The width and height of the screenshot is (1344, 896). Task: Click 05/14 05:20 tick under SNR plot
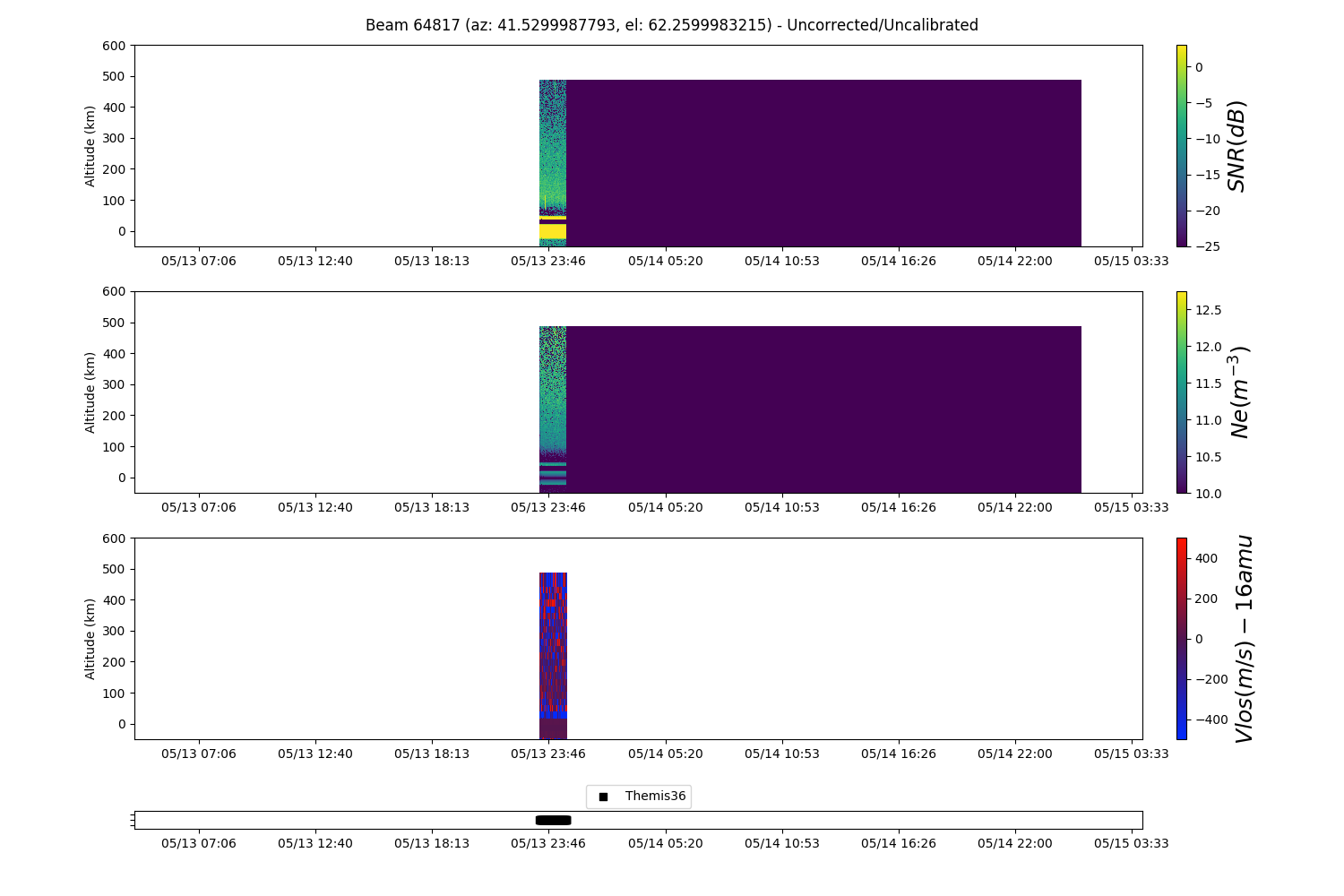pyautogui.click(x=665, y=261)
